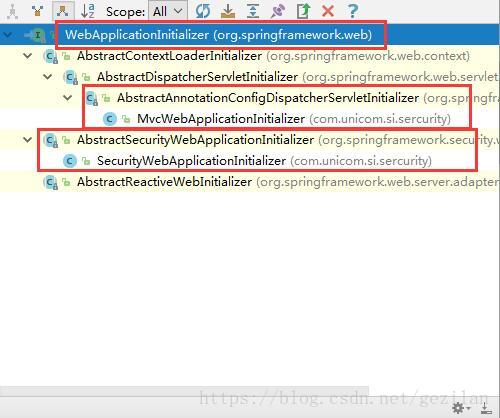Click the interface icon of WebApplicationInitializer
This screenshot has width=500, height=418.
pyautogui.click(x=38, y=35)
